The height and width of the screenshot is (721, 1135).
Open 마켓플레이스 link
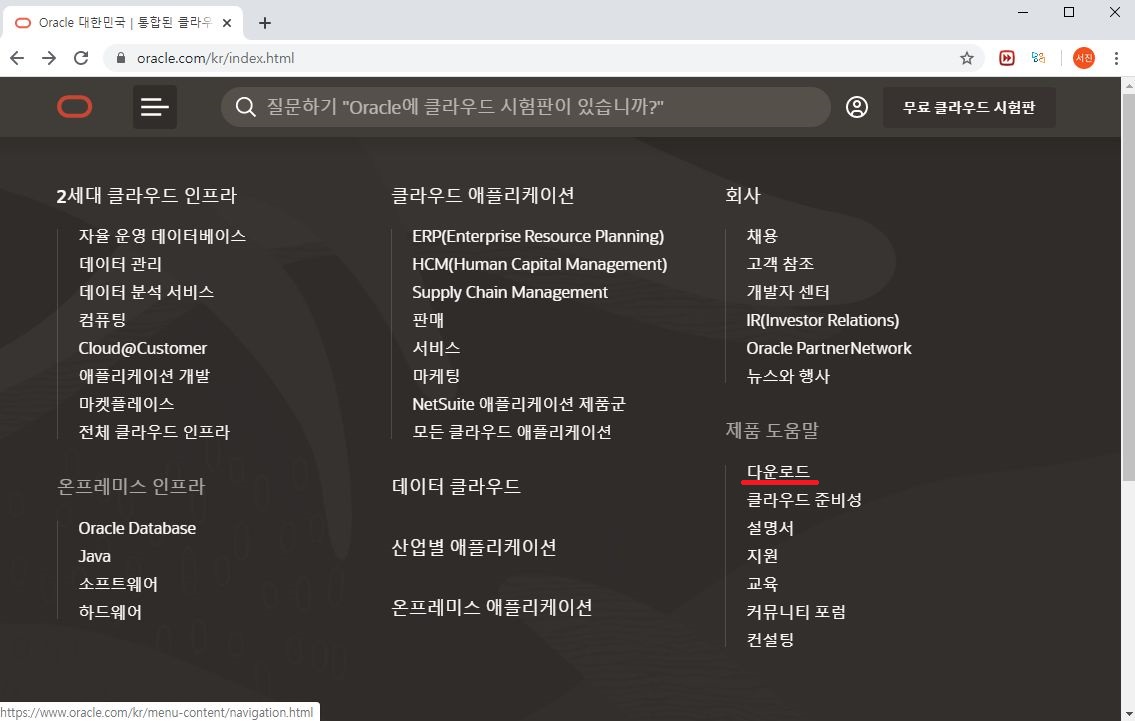[x=126, y=404]
